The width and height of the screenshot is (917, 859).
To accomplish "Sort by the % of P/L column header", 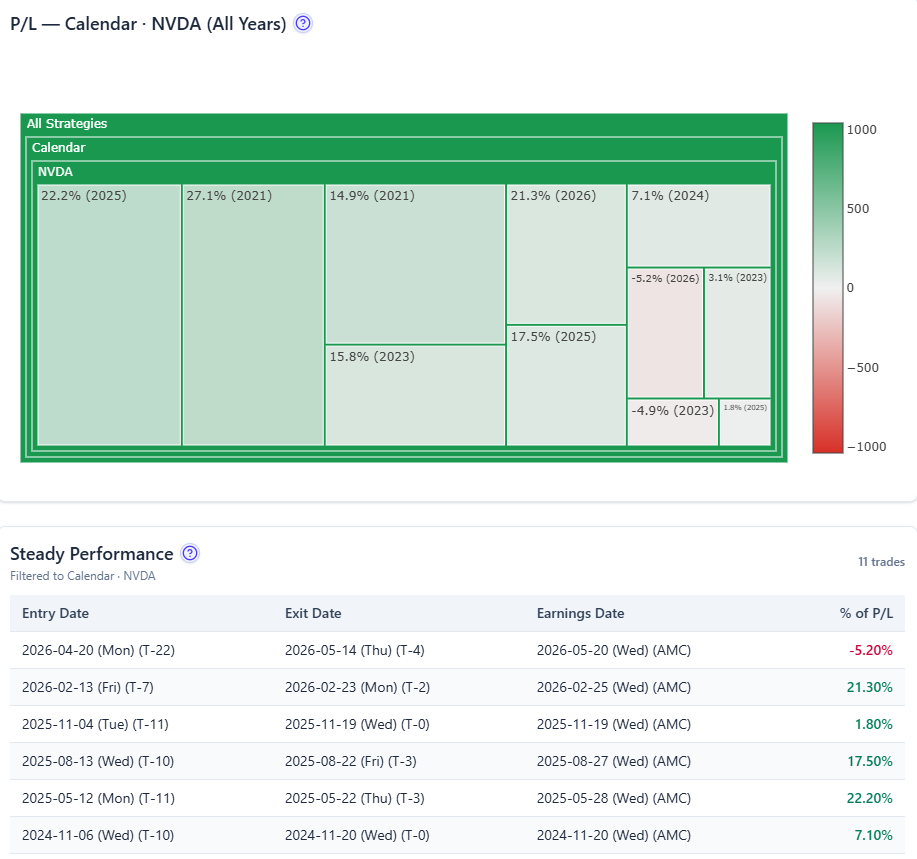I will click(866, 613).
